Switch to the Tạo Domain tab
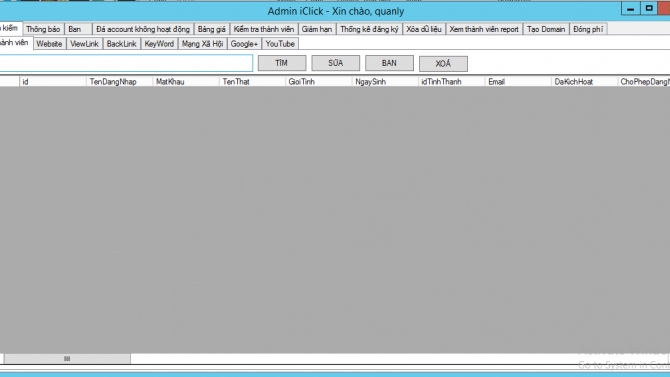Viewport: 670px width, 377px height. click(x=546, y=29)
